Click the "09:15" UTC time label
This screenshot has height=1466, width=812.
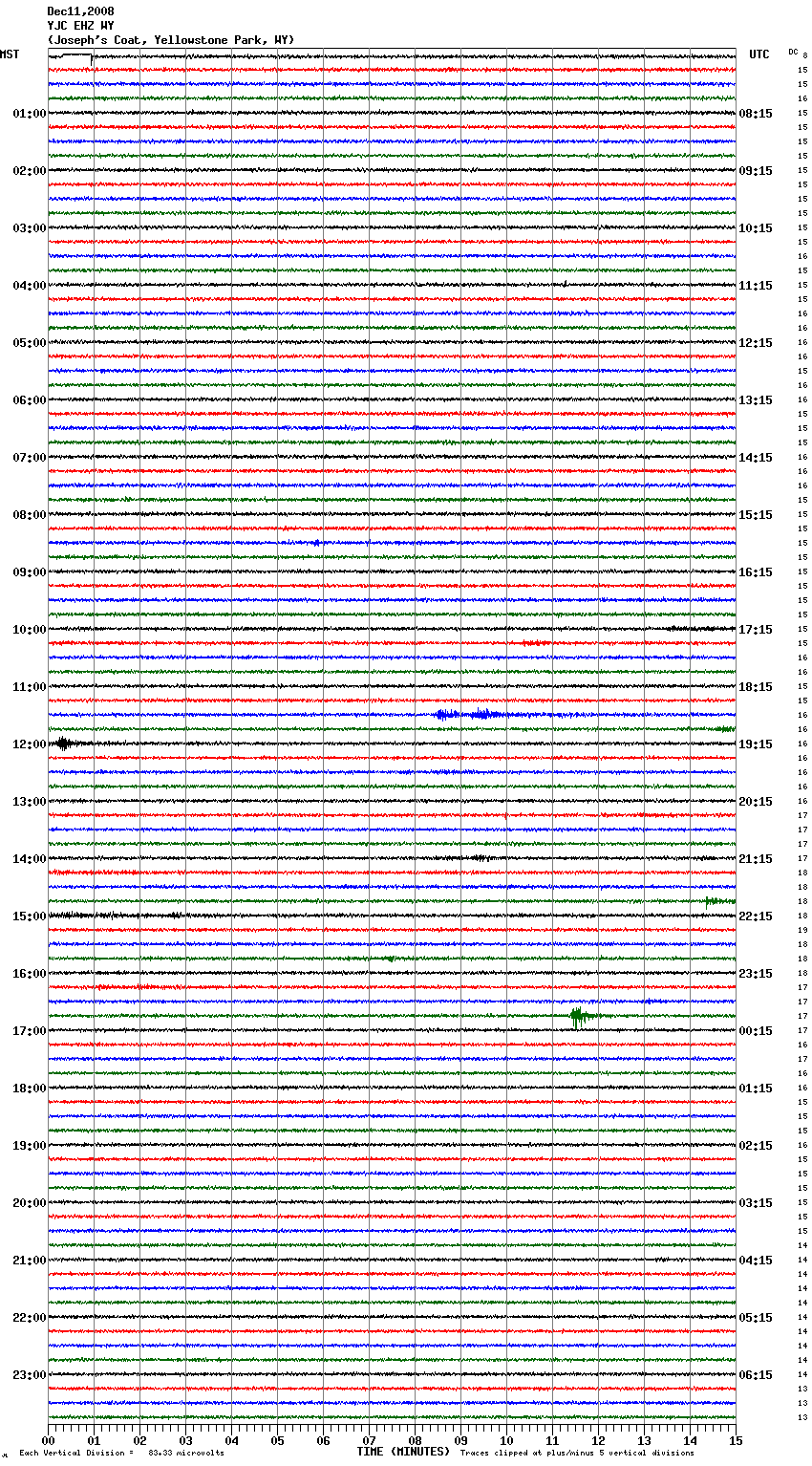tap(756, 171)
